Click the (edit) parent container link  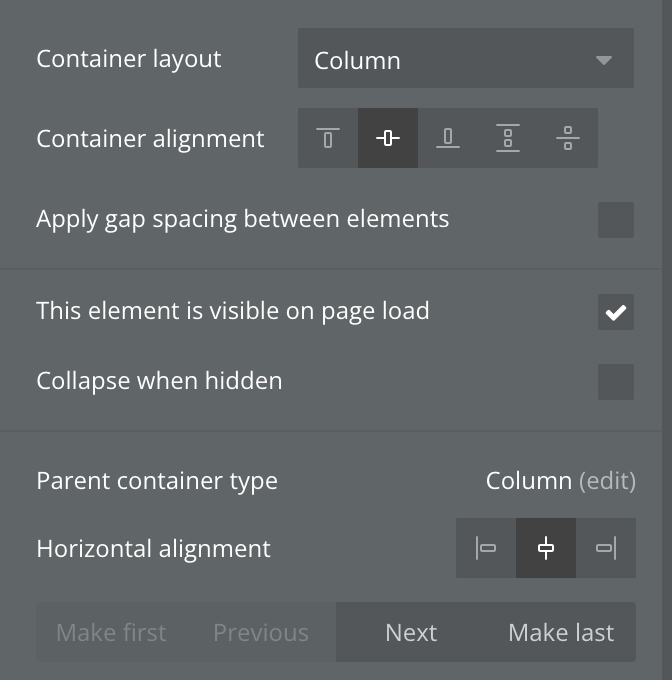[x=607, y=481]
